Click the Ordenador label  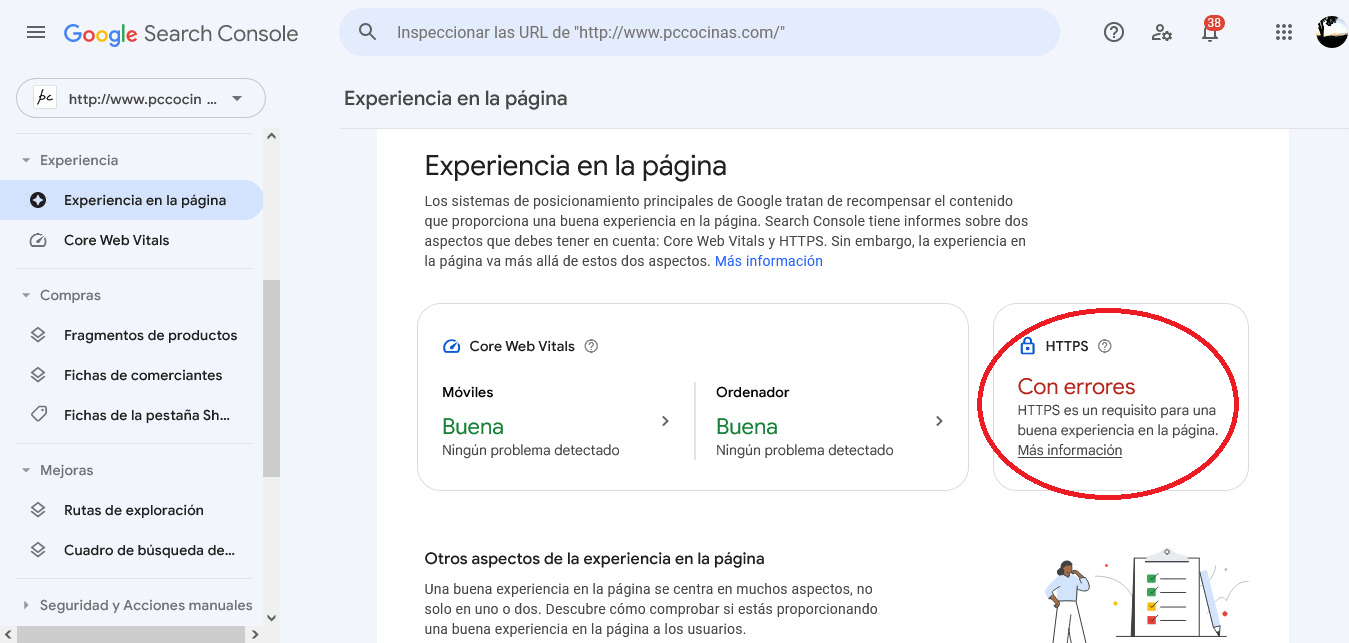(x=753, y=392)
